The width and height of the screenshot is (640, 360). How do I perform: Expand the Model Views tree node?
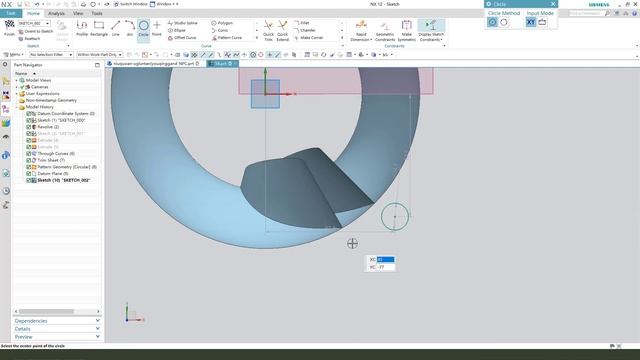pos(17,80)
